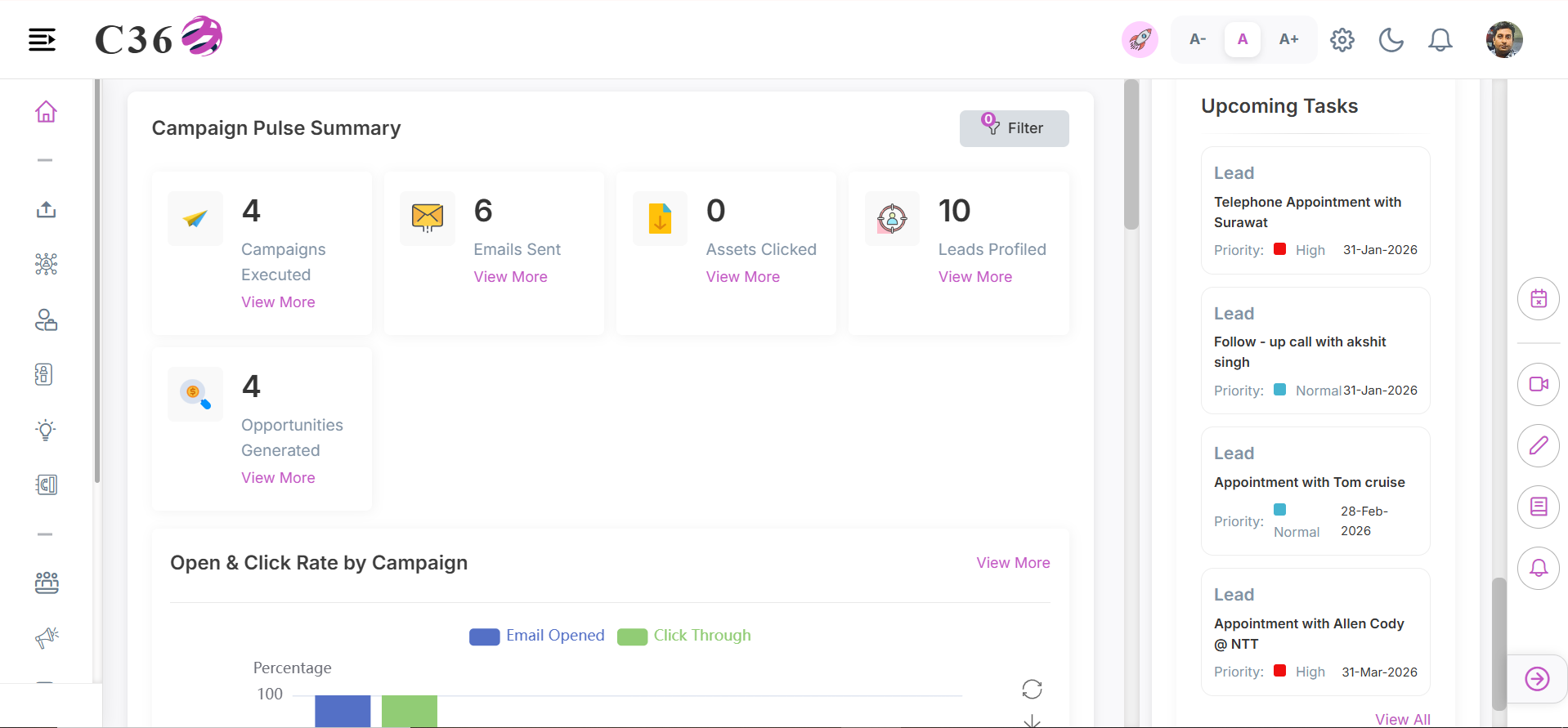
Task: Open the megaphone icon in the sidebar
Action: click(47, 637)
